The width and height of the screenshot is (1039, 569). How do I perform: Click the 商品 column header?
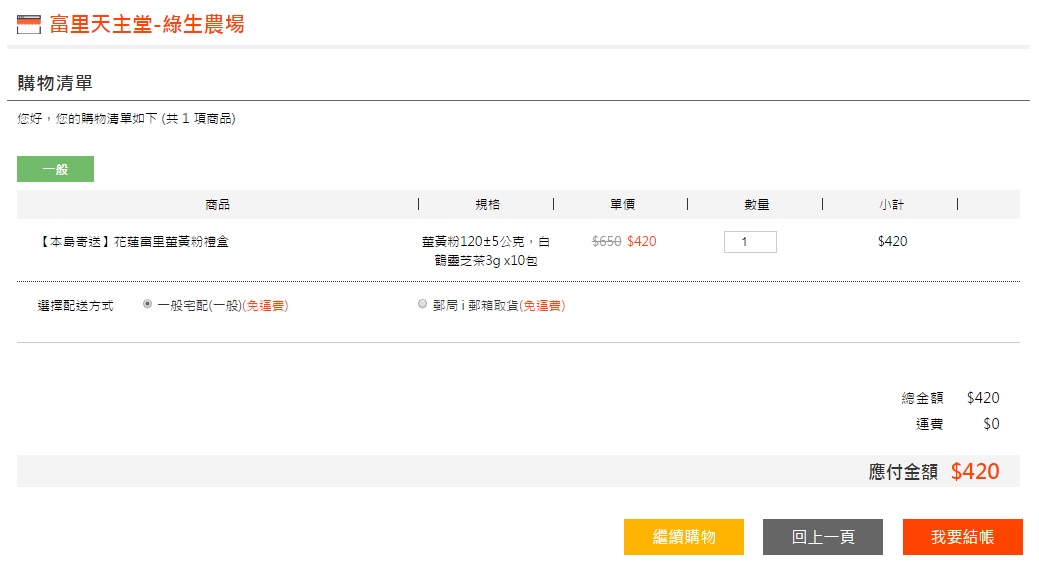pos(217,205)
